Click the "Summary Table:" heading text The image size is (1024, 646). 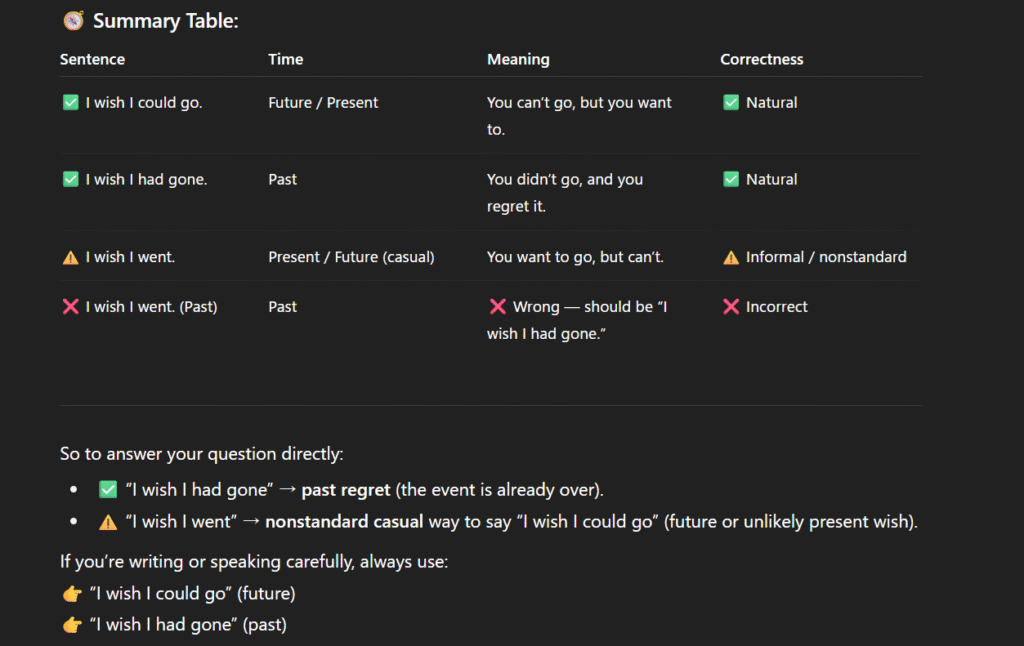(x=165, y=20)
